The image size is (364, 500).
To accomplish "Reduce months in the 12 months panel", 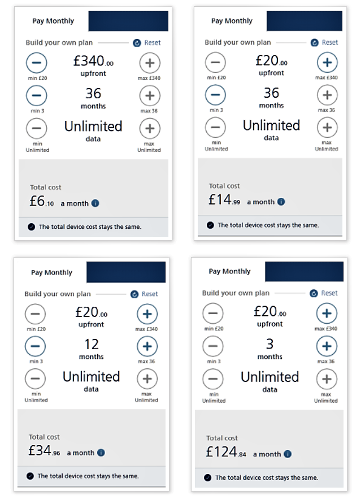I will [35, 346].
